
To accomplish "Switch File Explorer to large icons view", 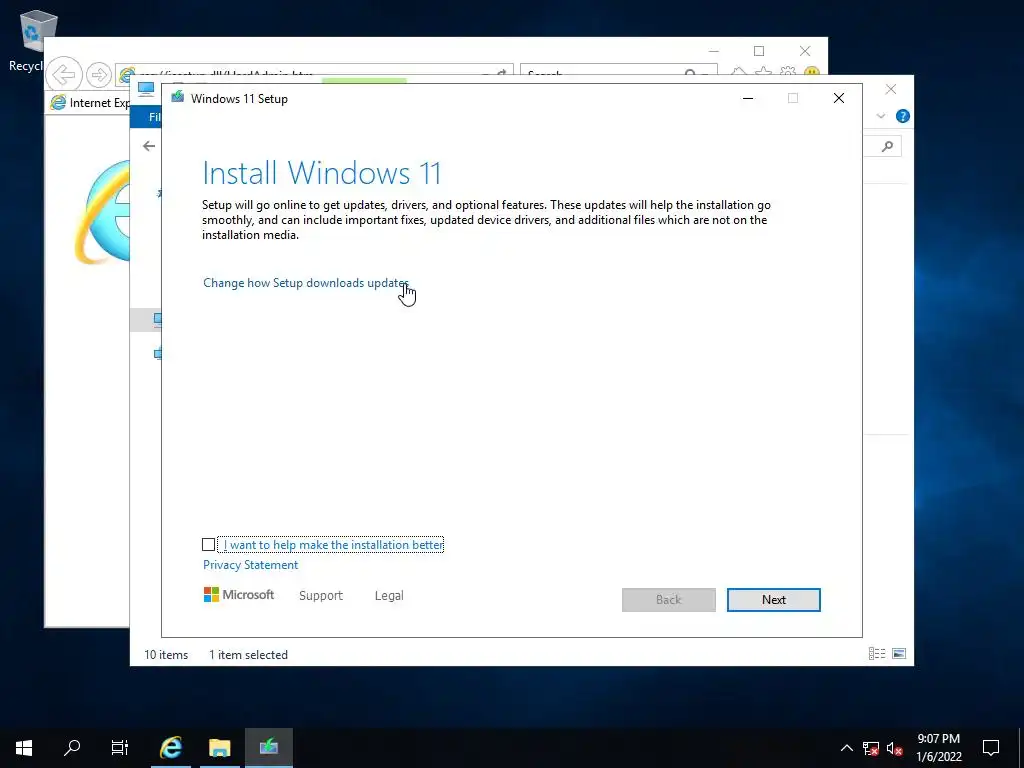I will [x=899, y=654].
